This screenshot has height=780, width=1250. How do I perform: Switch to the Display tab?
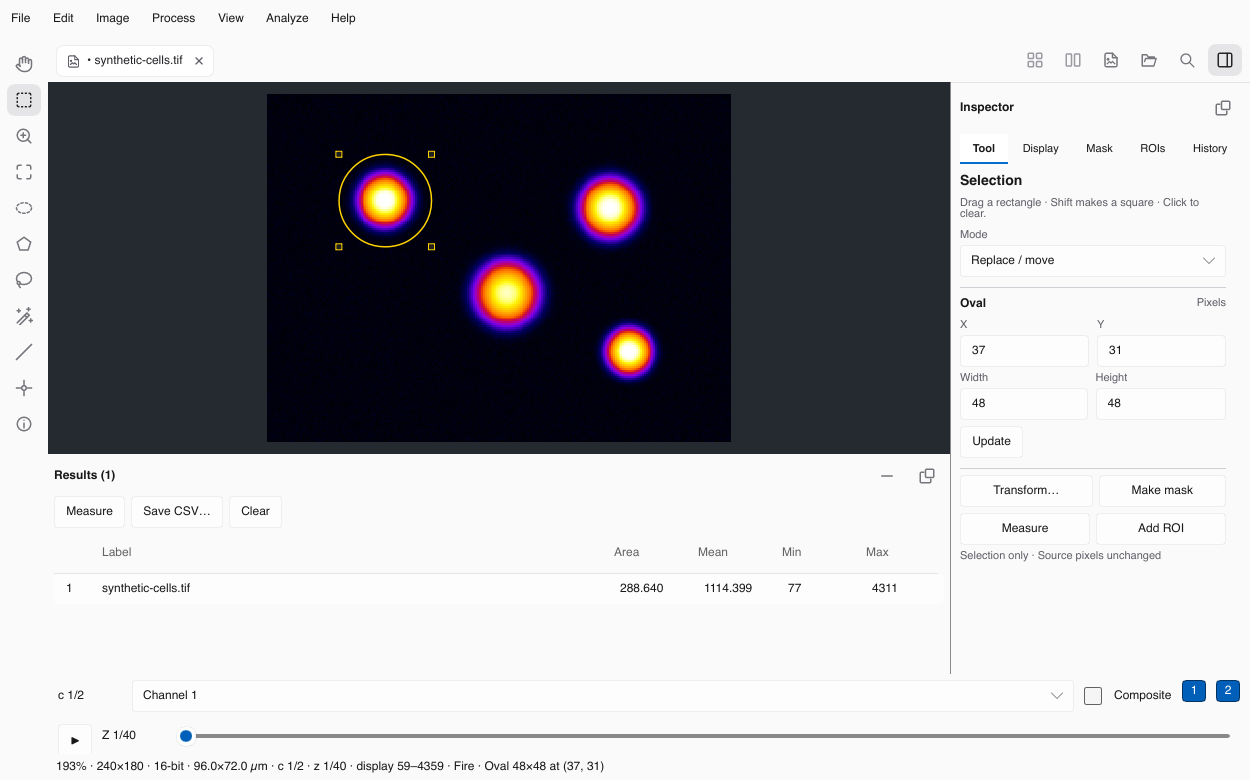click(x=1040, y=148)
